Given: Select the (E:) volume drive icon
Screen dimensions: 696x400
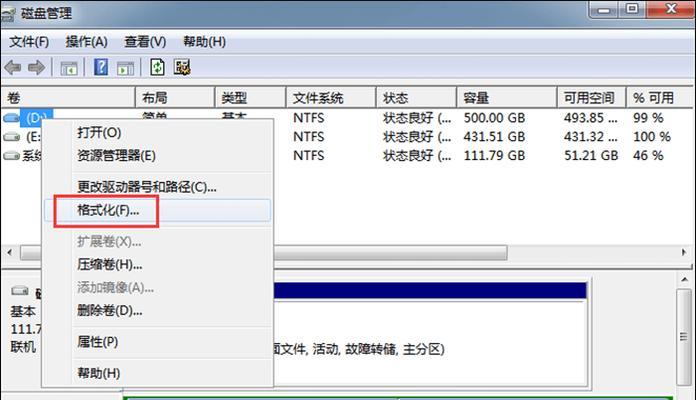Looking at the screenshot, I should coord(11,137).
